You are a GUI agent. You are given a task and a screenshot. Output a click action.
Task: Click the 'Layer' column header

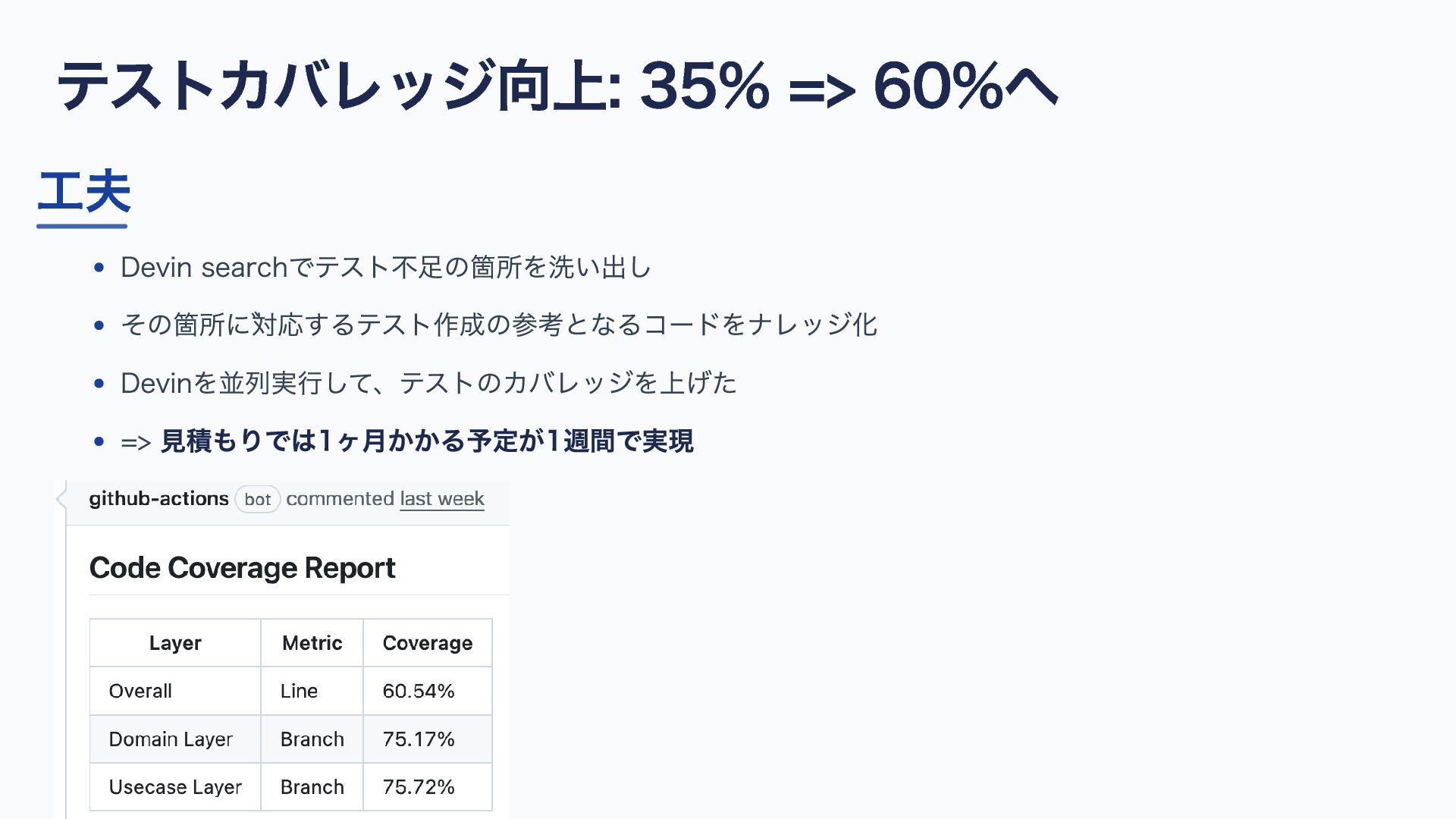175,643
